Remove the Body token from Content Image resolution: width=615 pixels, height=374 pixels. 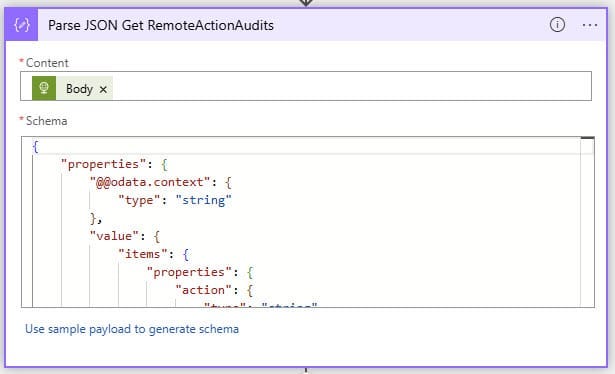click(103, 89)
